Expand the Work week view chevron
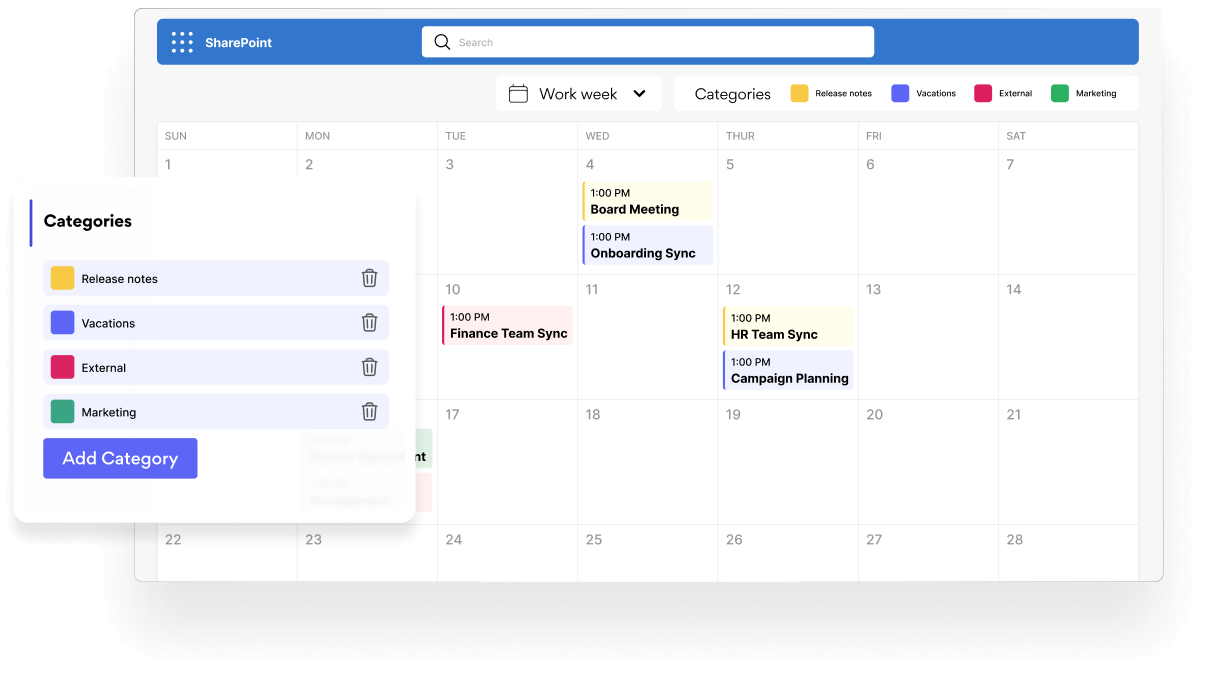Viewport: 1221px width, 690px height. click(x=640, y=94)
